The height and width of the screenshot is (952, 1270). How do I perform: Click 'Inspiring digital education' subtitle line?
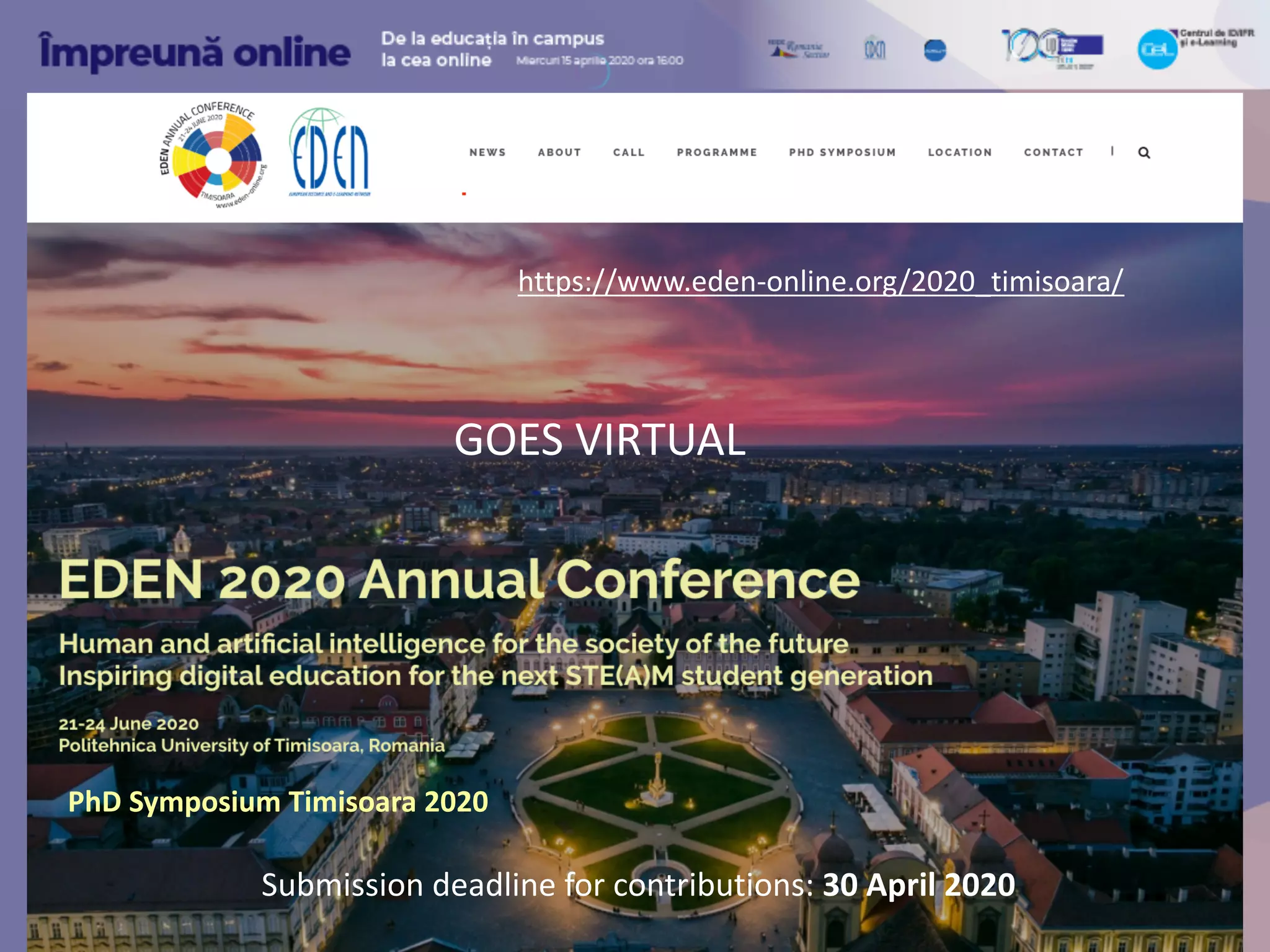pyautogui.click(x=495, y=676)
